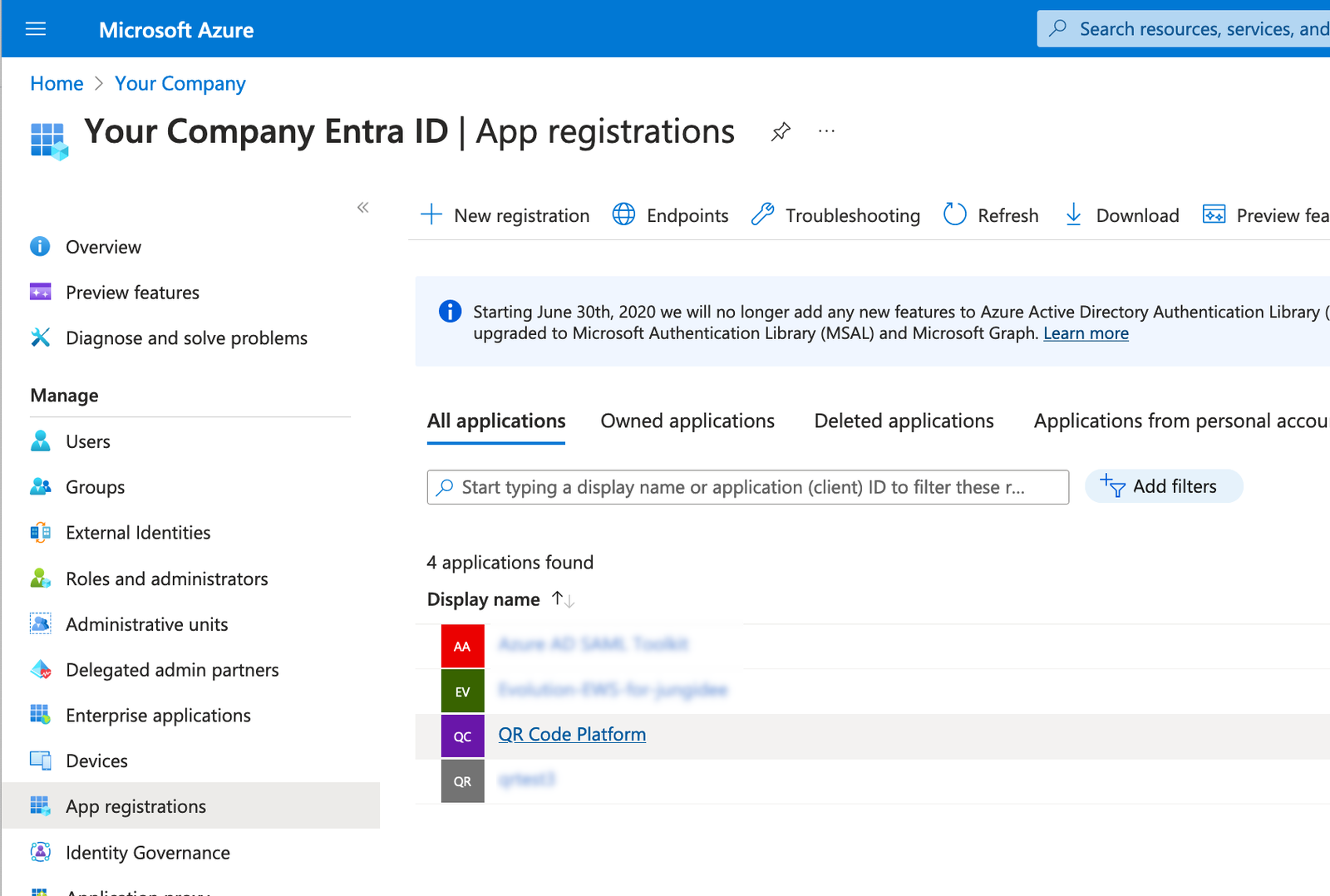Click Endpoints label in toolbar
Viewport: 1330px width, 896px height.
point(687,215)
